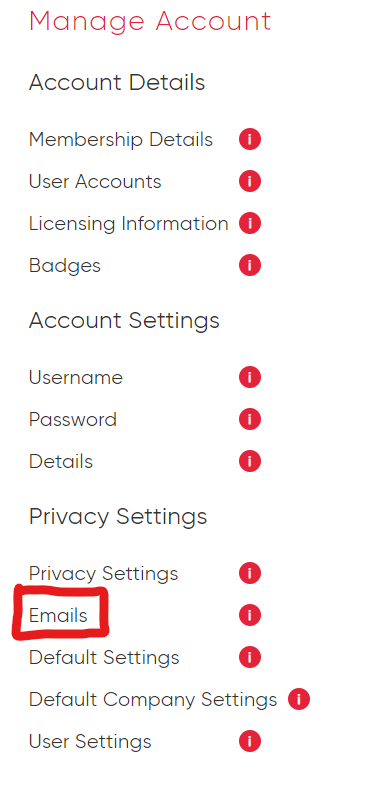Show info for Default Company Settings
This screenshot has width=392, height=786.
[299, 699]
